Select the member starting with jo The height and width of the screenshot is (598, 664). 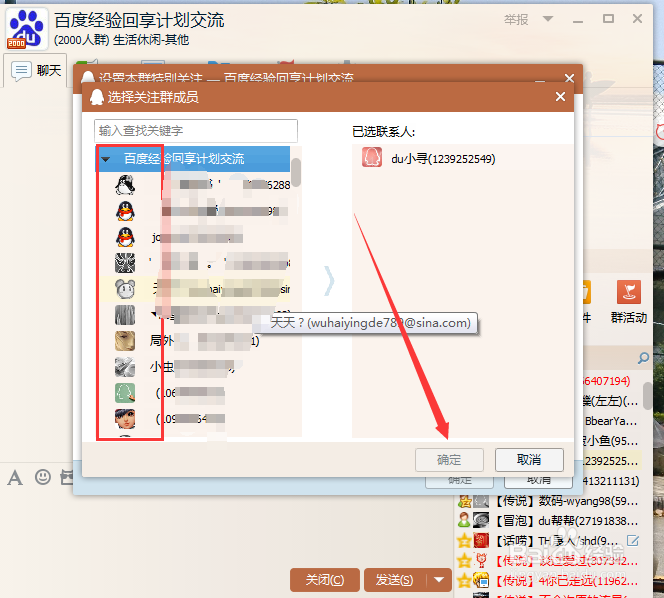(x=196, y=237)
